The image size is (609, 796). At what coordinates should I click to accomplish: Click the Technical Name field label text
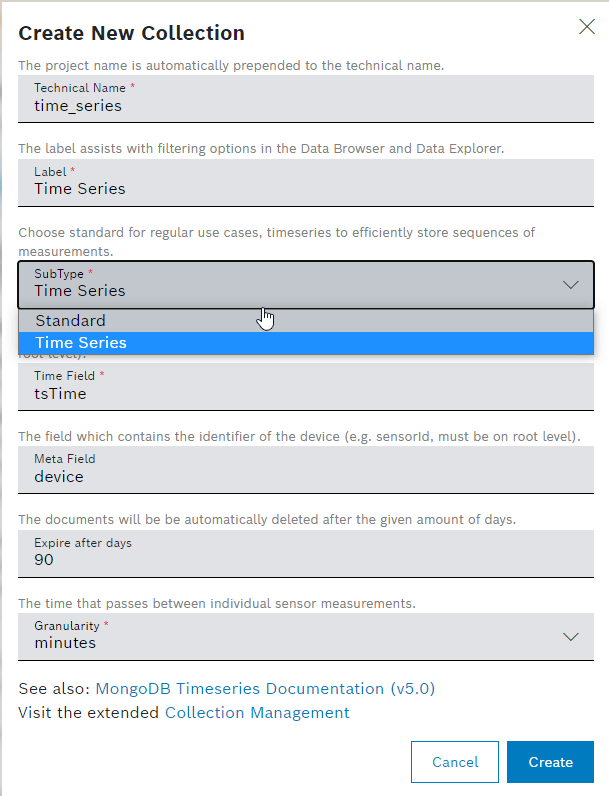pos(80,88)
